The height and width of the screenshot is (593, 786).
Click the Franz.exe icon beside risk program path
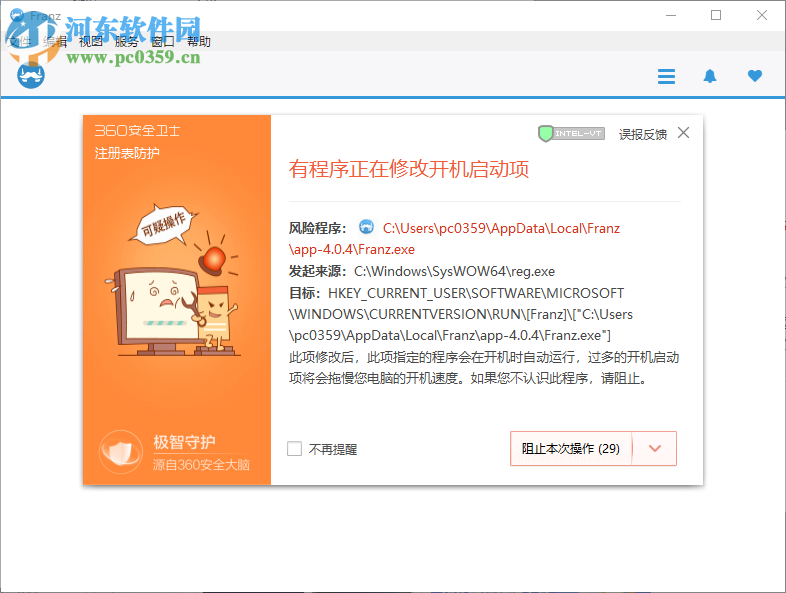[x=366, y=227]
